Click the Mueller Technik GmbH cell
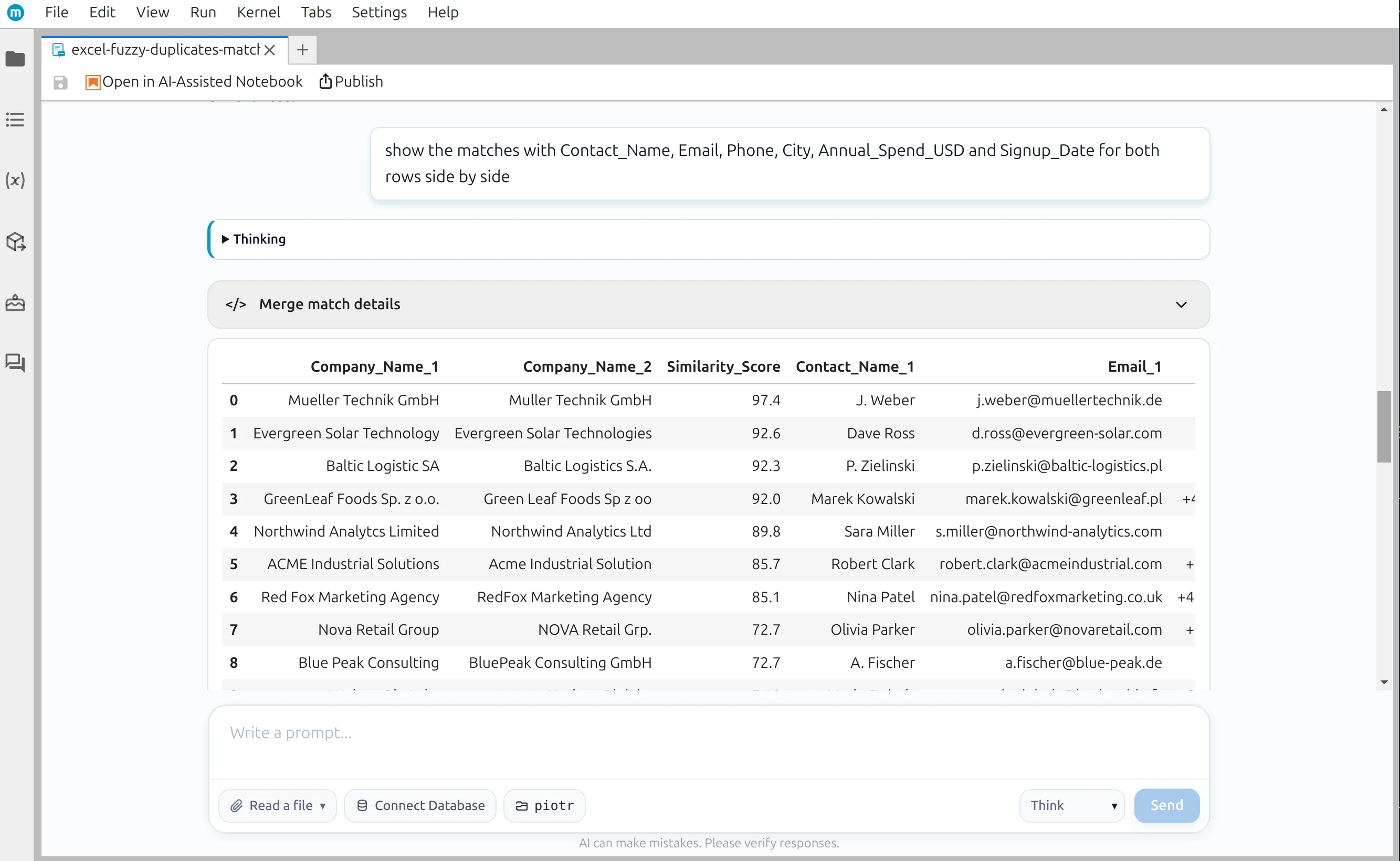Image resolution: width=1400 pixels, height=861 pixels. coord(363,401)
